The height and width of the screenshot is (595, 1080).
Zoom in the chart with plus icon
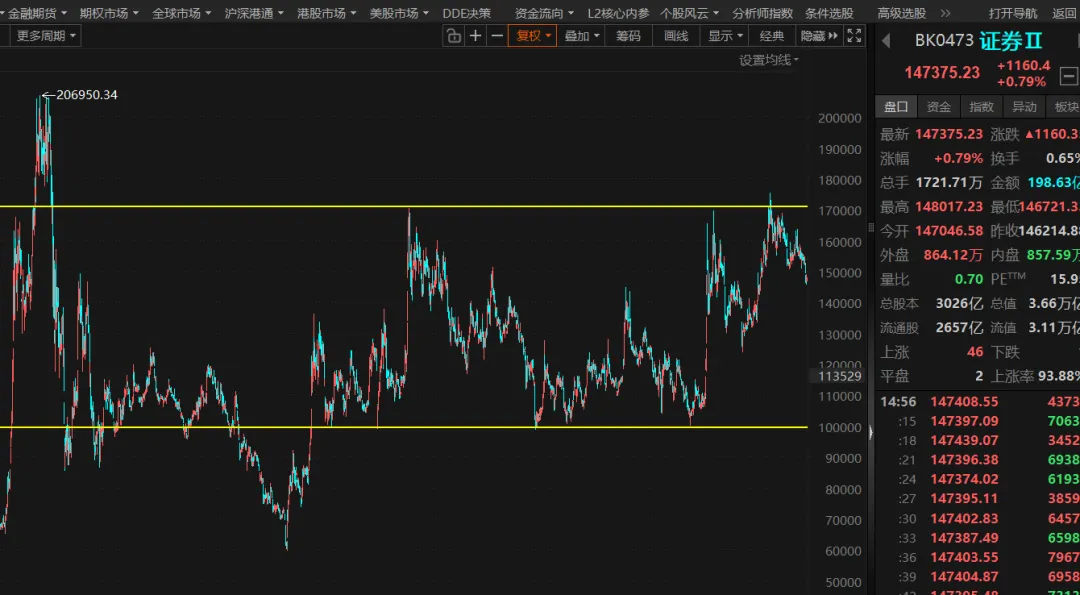(475, 36)
